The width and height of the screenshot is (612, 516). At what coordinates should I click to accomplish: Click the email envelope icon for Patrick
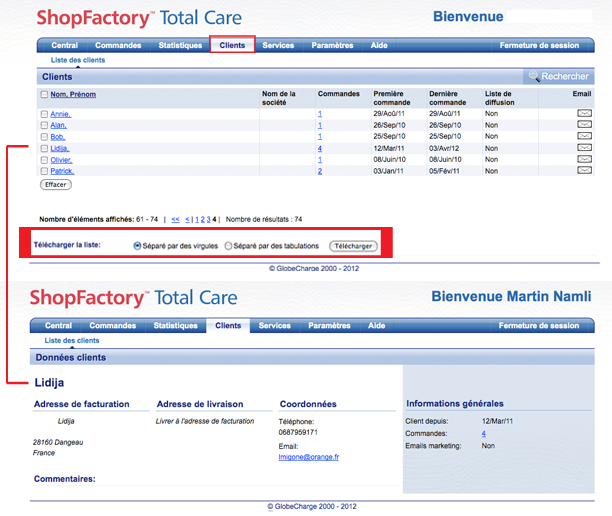coord(584,171)
